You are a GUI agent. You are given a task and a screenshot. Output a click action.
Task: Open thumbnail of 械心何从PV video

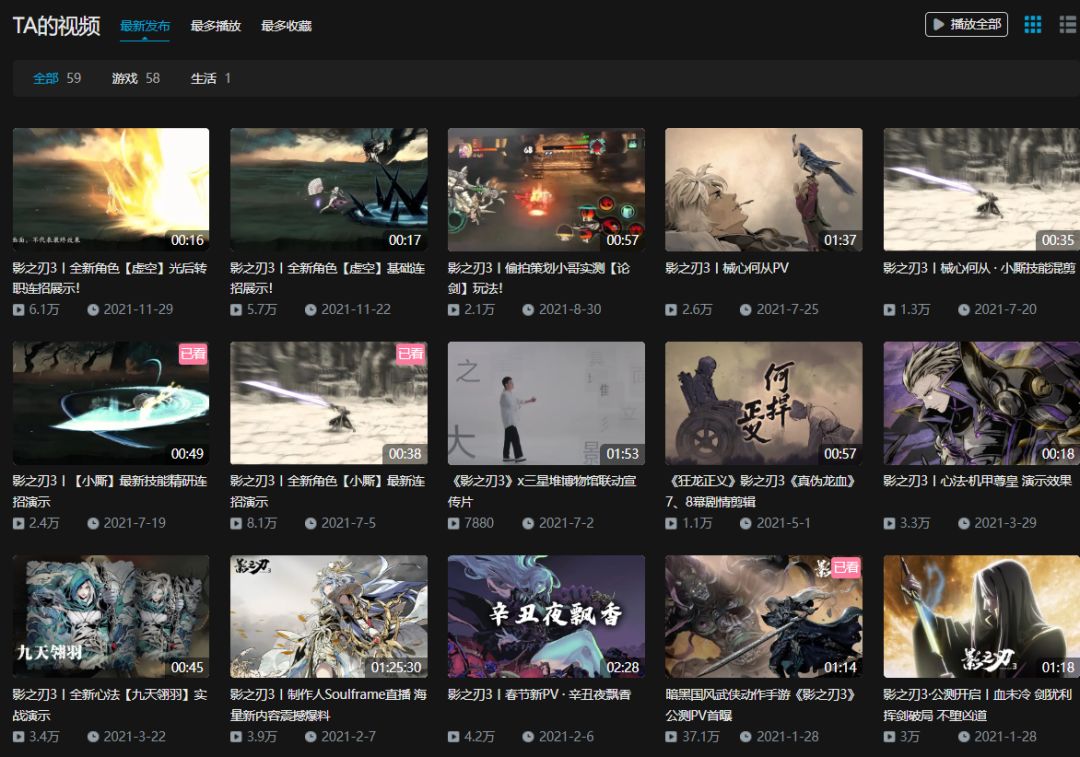pyautogui.click(x=764, y=189)
